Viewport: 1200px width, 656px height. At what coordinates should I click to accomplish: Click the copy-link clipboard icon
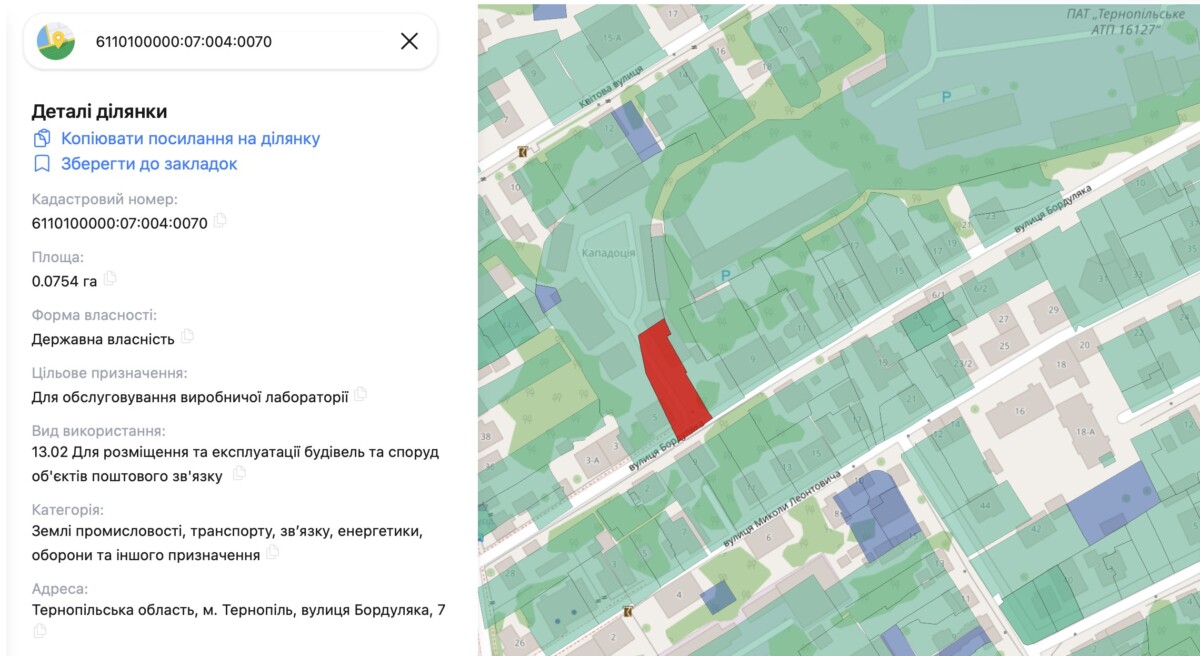coord(42,138)
